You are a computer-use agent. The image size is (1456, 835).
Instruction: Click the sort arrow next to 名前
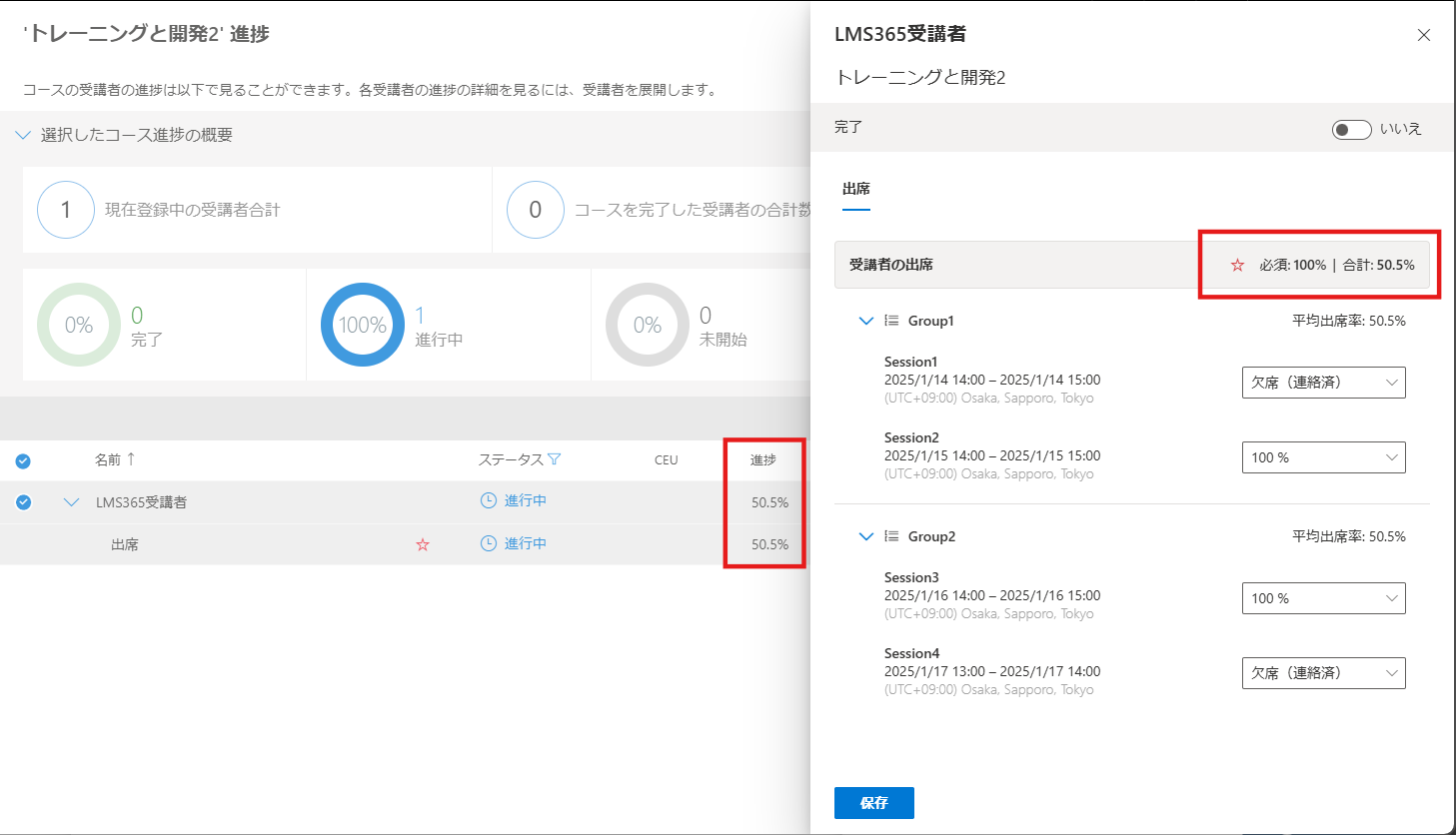[x=131, y=459]
